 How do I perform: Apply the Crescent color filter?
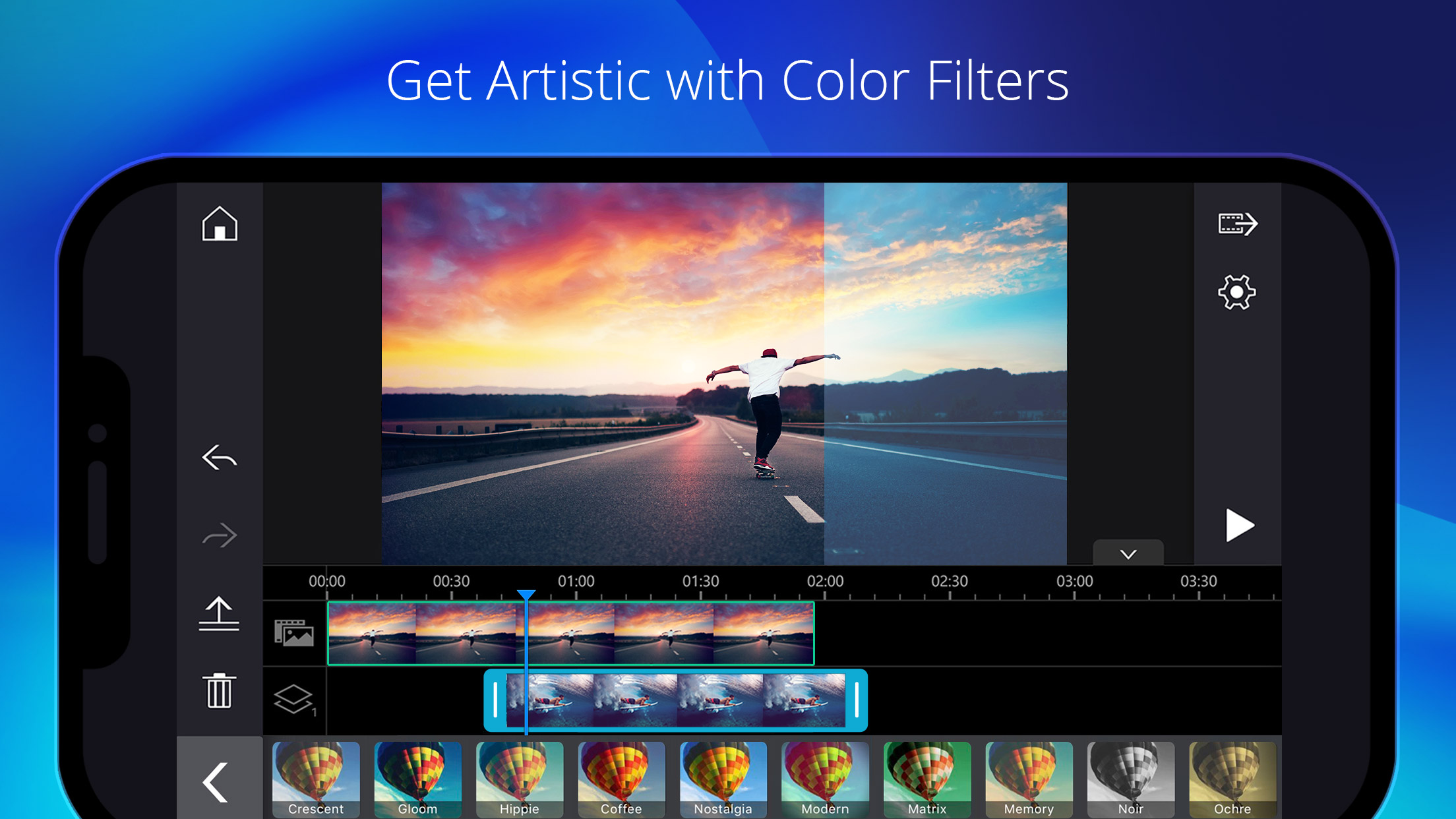point(316,779)
